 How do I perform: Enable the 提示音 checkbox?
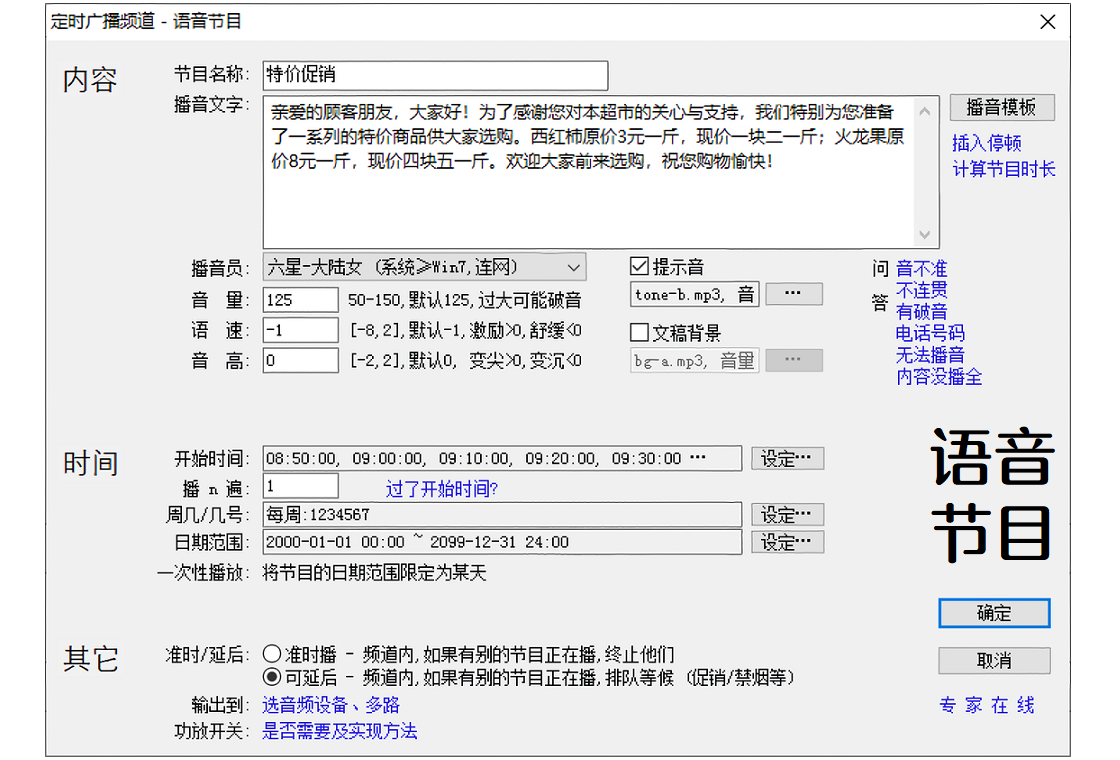[x=640, y=267]
